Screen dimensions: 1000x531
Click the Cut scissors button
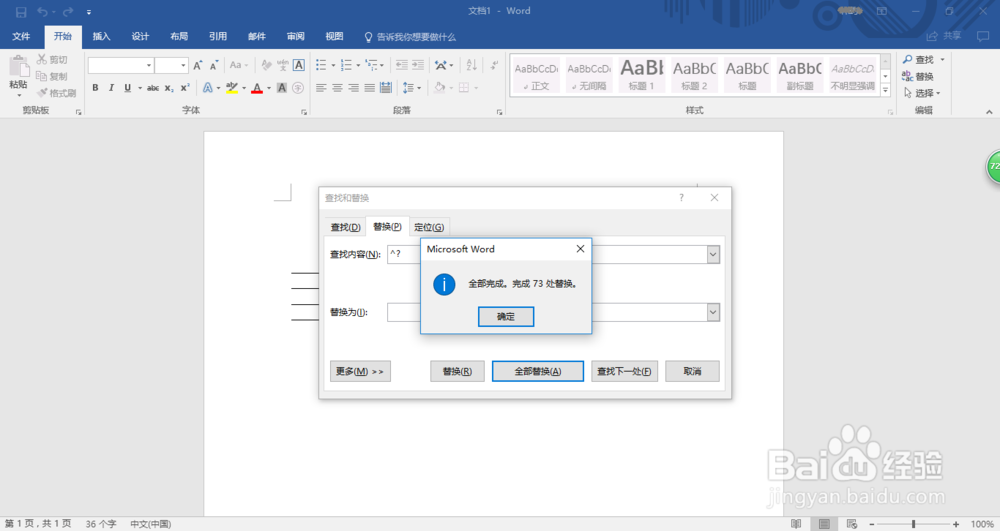click(52, 59)
